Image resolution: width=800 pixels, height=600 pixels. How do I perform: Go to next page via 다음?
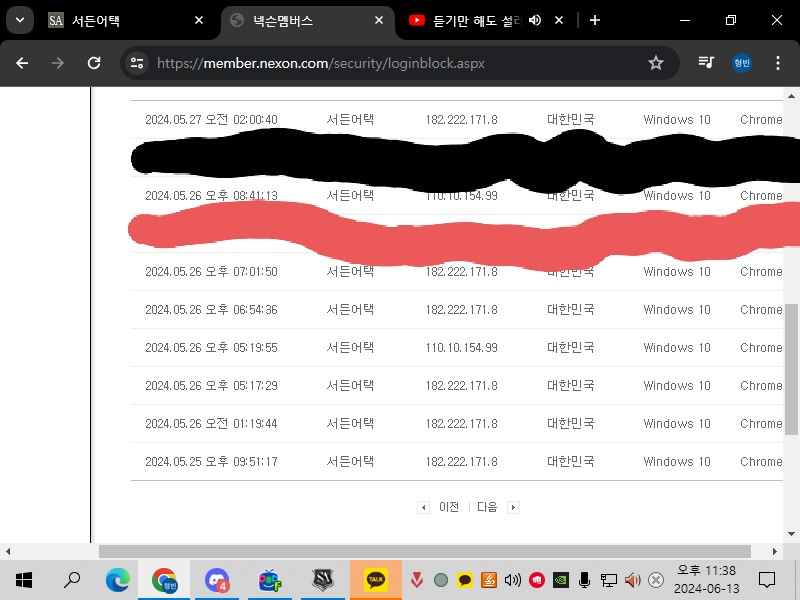click(x=487, y=507)
